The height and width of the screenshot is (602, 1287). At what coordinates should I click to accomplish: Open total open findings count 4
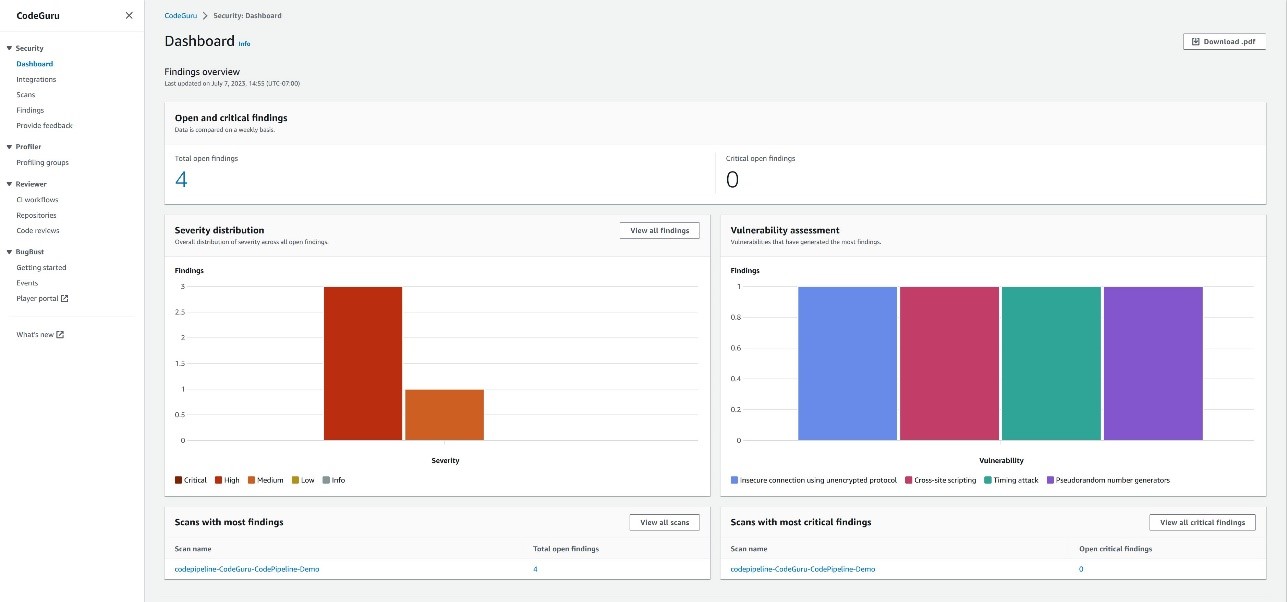tap(181, 180)
